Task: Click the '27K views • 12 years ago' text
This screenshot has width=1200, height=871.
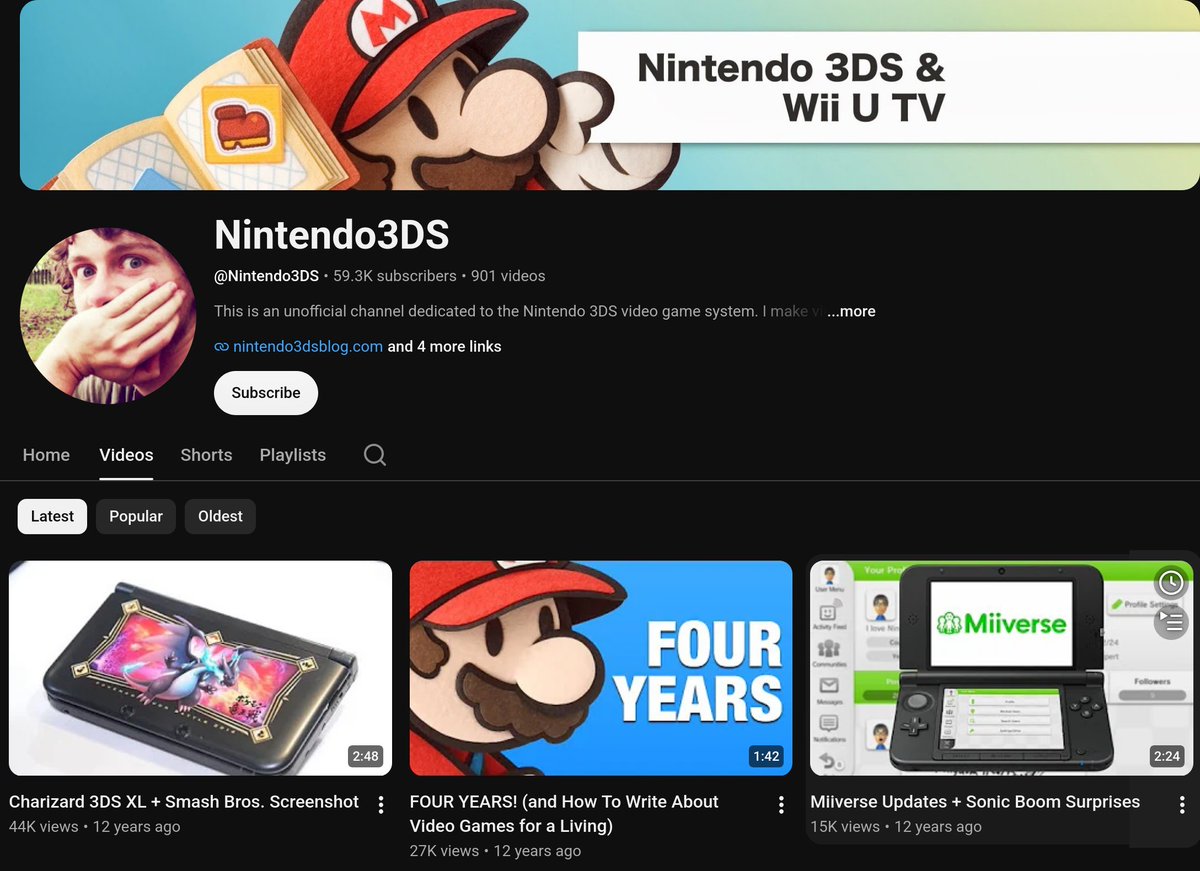Action: (x=495, y=851)
